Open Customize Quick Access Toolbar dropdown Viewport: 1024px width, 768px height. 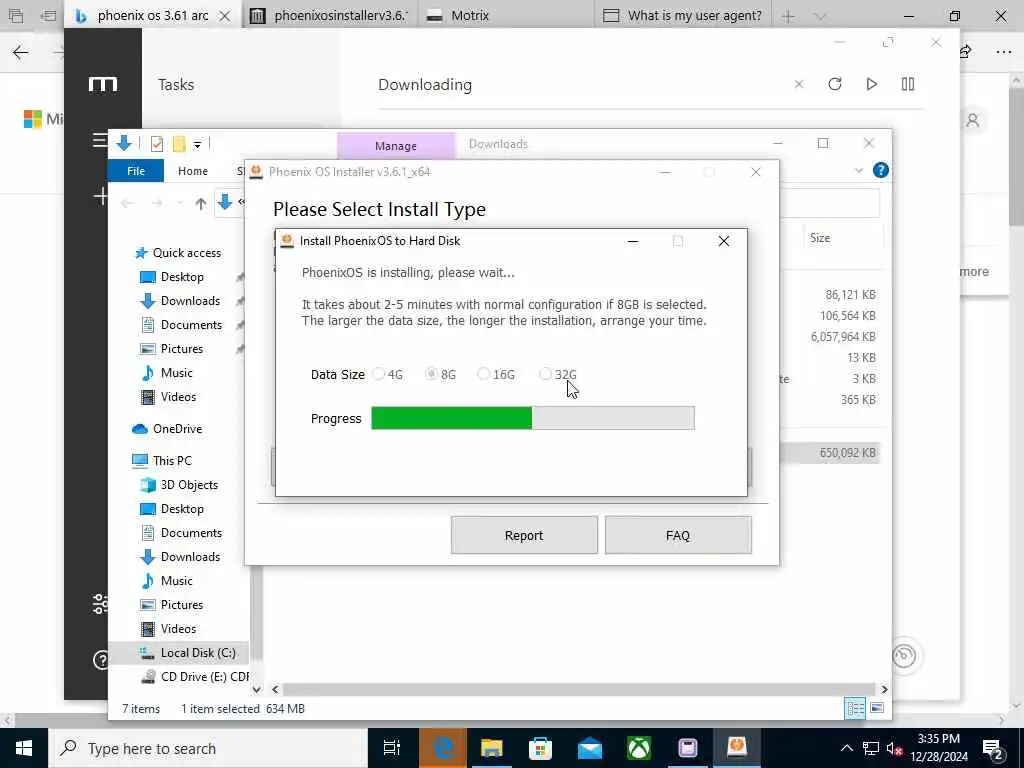click(x=197, y=144)
